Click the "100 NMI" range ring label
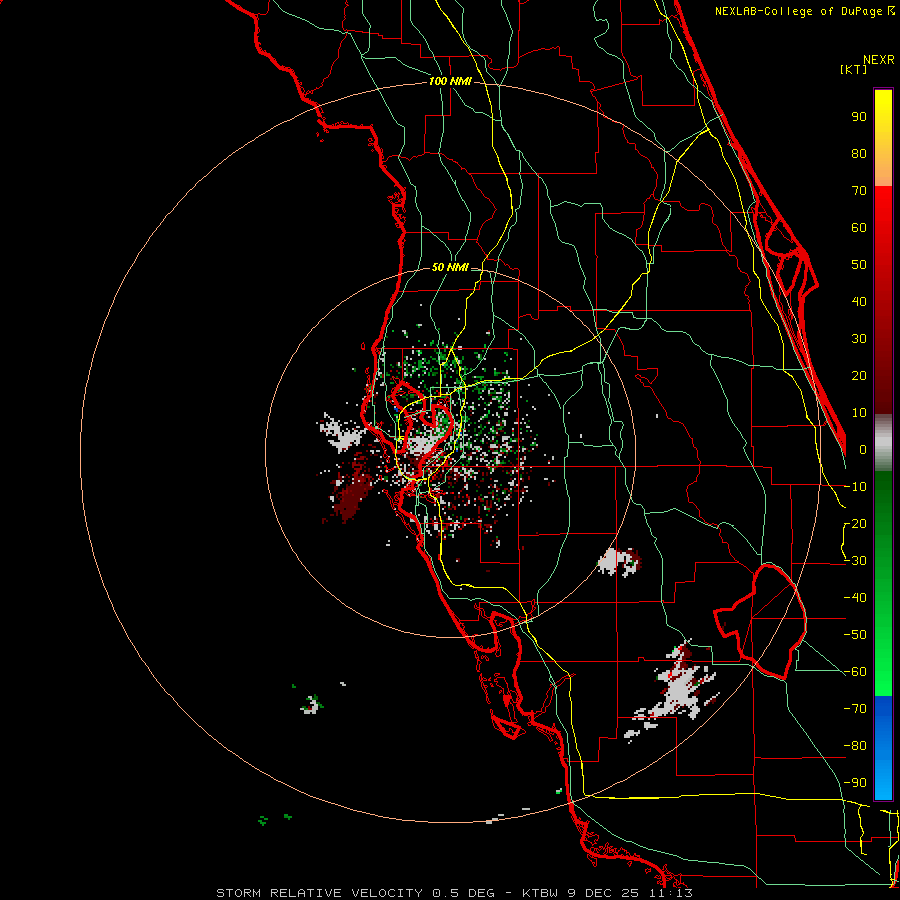This screenshot has width=900, height=900. click(450, 82)
